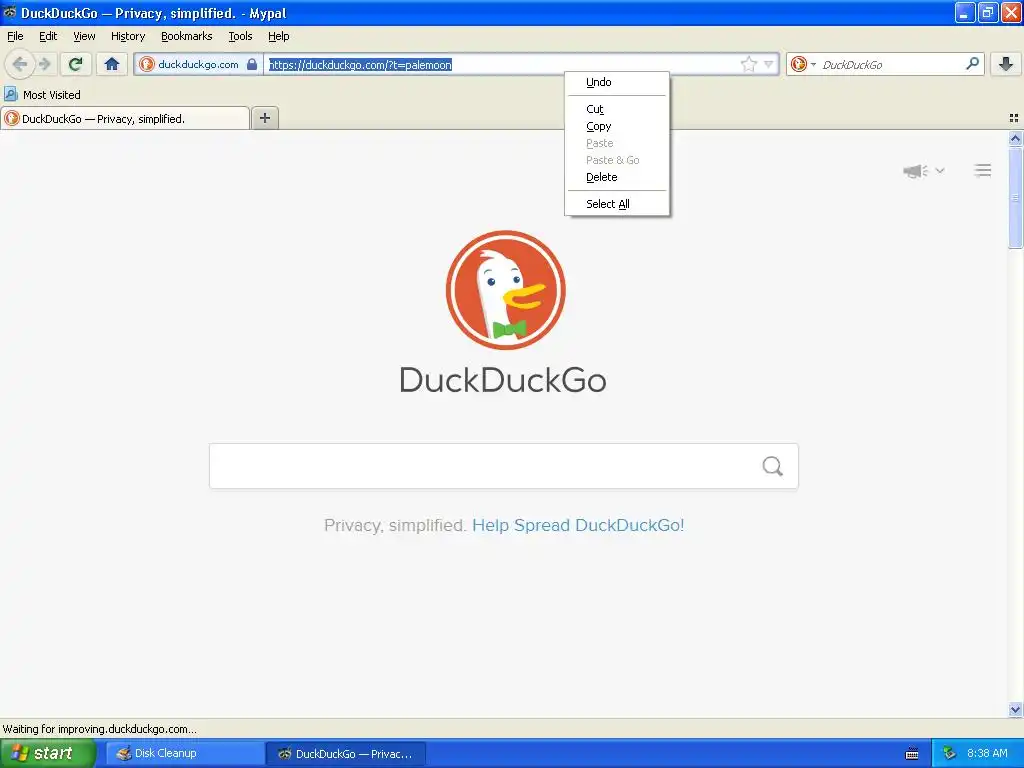Screen dimensions: 1024x768
Task: Choose Undo in the context menu
Action: click(616, 82)
